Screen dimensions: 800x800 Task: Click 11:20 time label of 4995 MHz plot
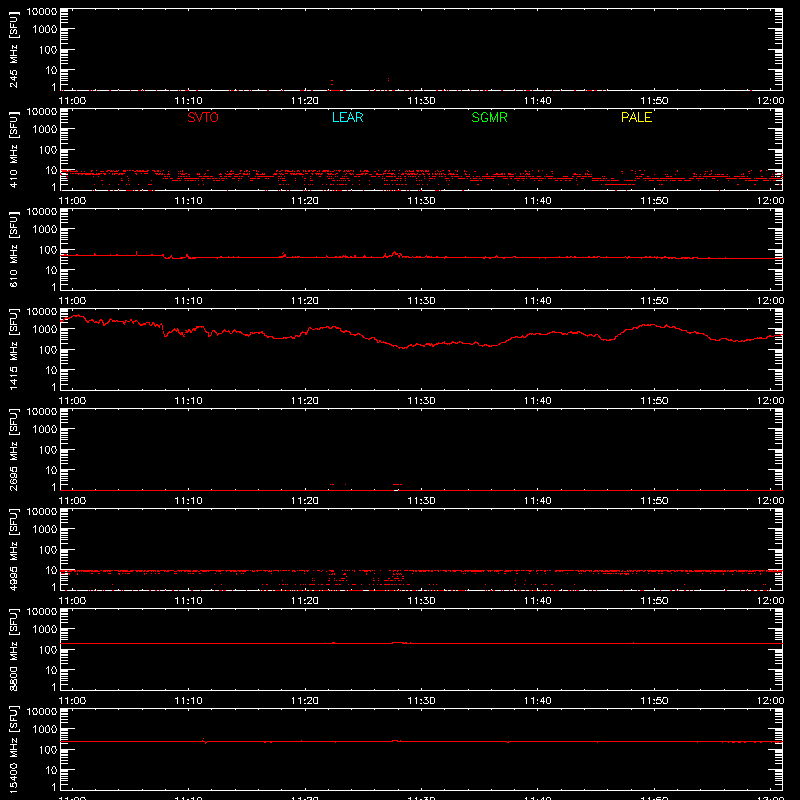pyautogui.click(x=305, y=601)
